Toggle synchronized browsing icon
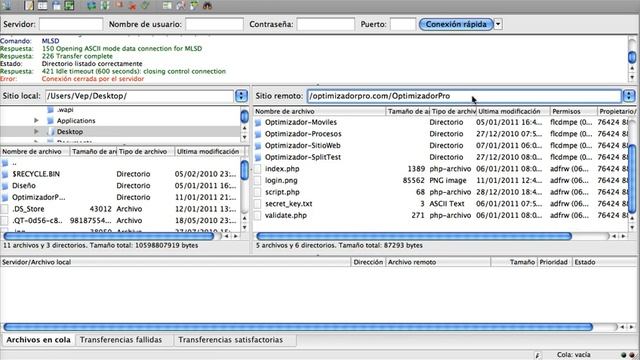The image size is (640, 360). coord(194,5)
